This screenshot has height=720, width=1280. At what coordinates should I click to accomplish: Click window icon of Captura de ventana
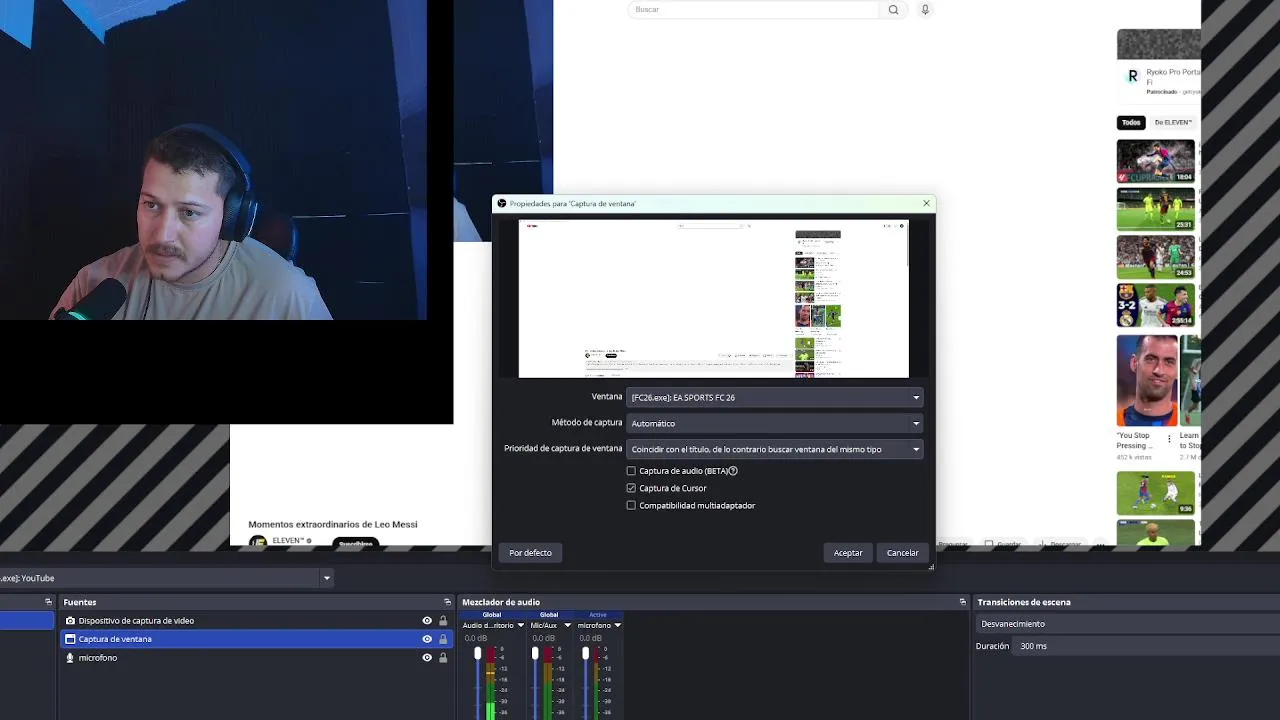(70, 639)
